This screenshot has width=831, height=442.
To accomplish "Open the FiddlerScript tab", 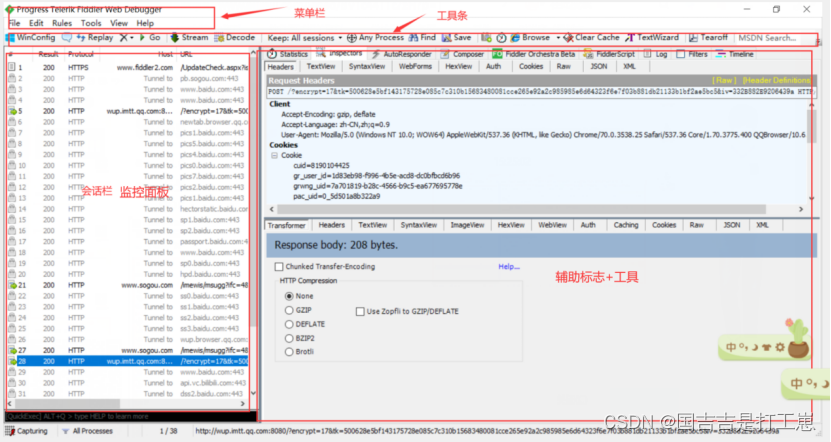I will click(x=609, y=54).
